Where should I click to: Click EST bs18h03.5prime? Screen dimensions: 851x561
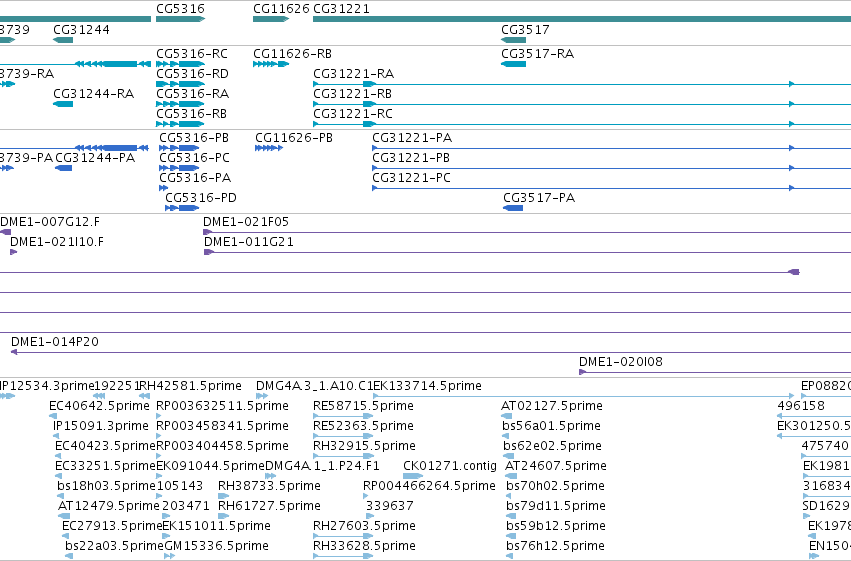(106, 485)
